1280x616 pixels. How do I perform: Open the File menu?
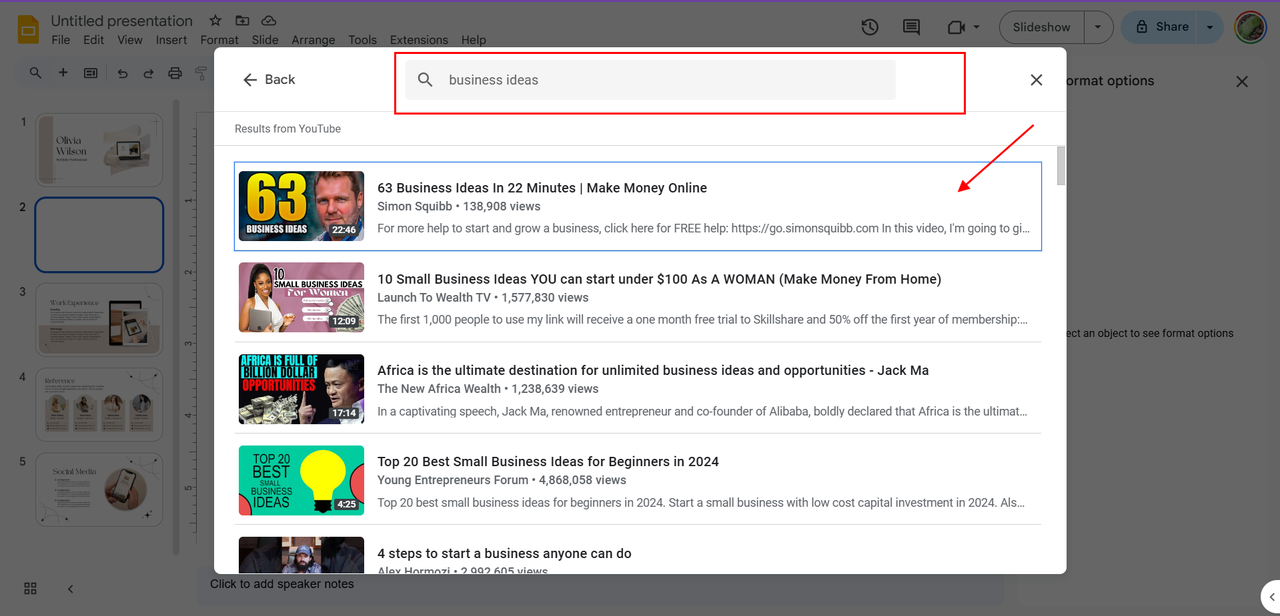tap(61, 40)
